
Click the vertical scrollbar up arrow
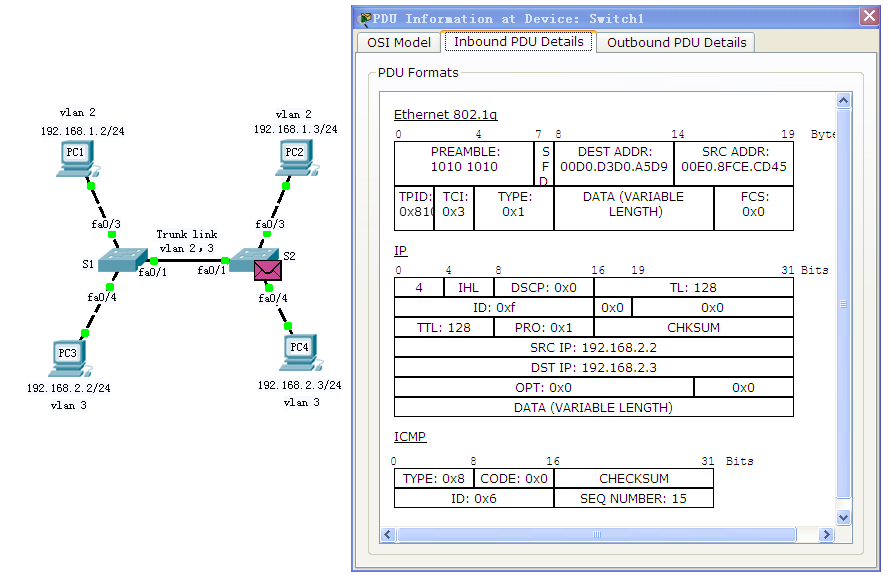pos(844,101)
